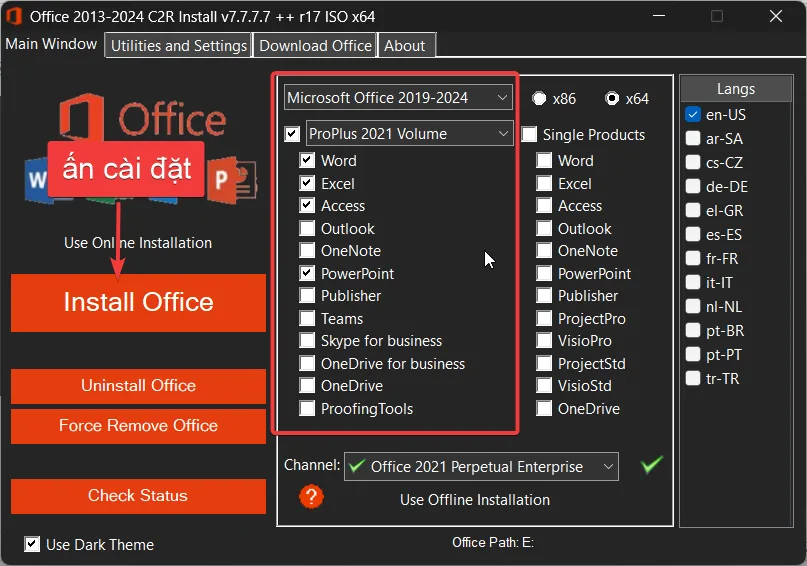This screenshot has width=807, height=566.
Task: Enable the de-DE language
Action: (x=693, y=186)
